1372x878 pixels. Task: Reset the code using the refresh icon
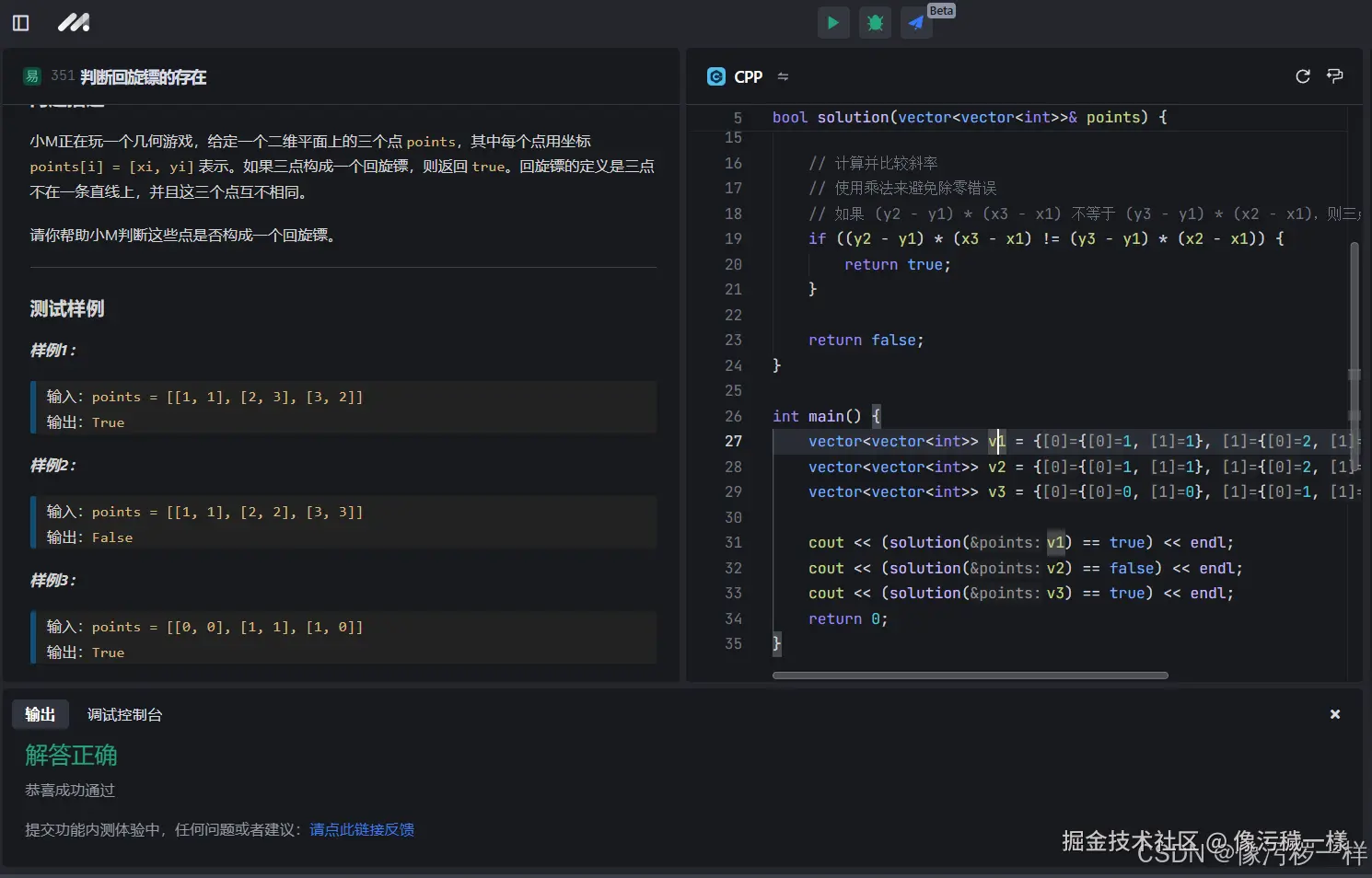(x=1302, y=76)
